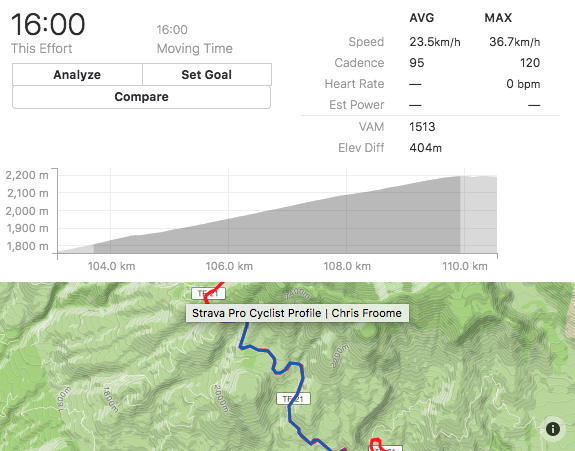575x451 pixels.
Task: Click the middle TF-21 road label
Action: (x=293, y=399)
